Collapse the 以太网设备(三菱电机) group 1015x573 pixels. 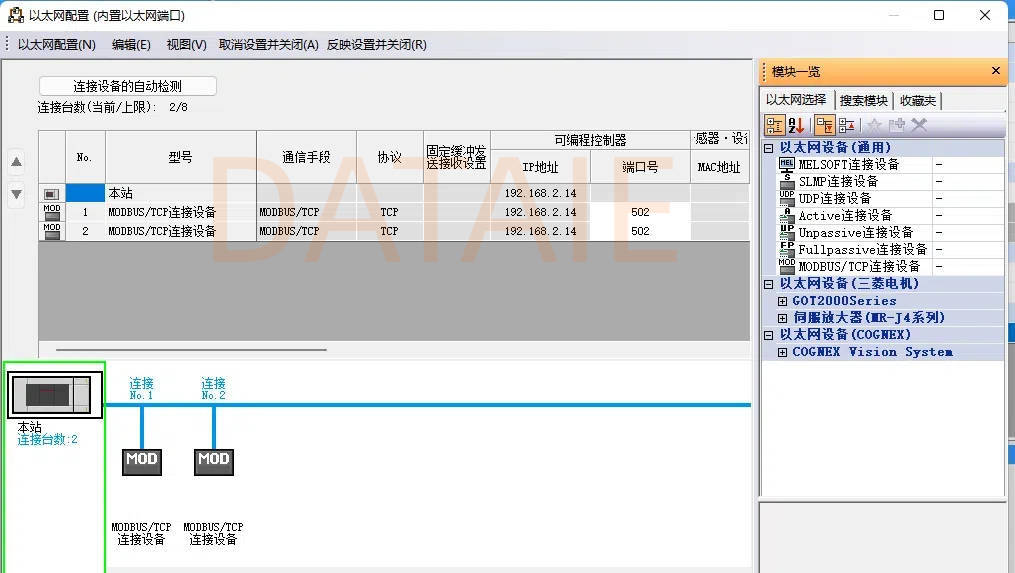[768, 284]
